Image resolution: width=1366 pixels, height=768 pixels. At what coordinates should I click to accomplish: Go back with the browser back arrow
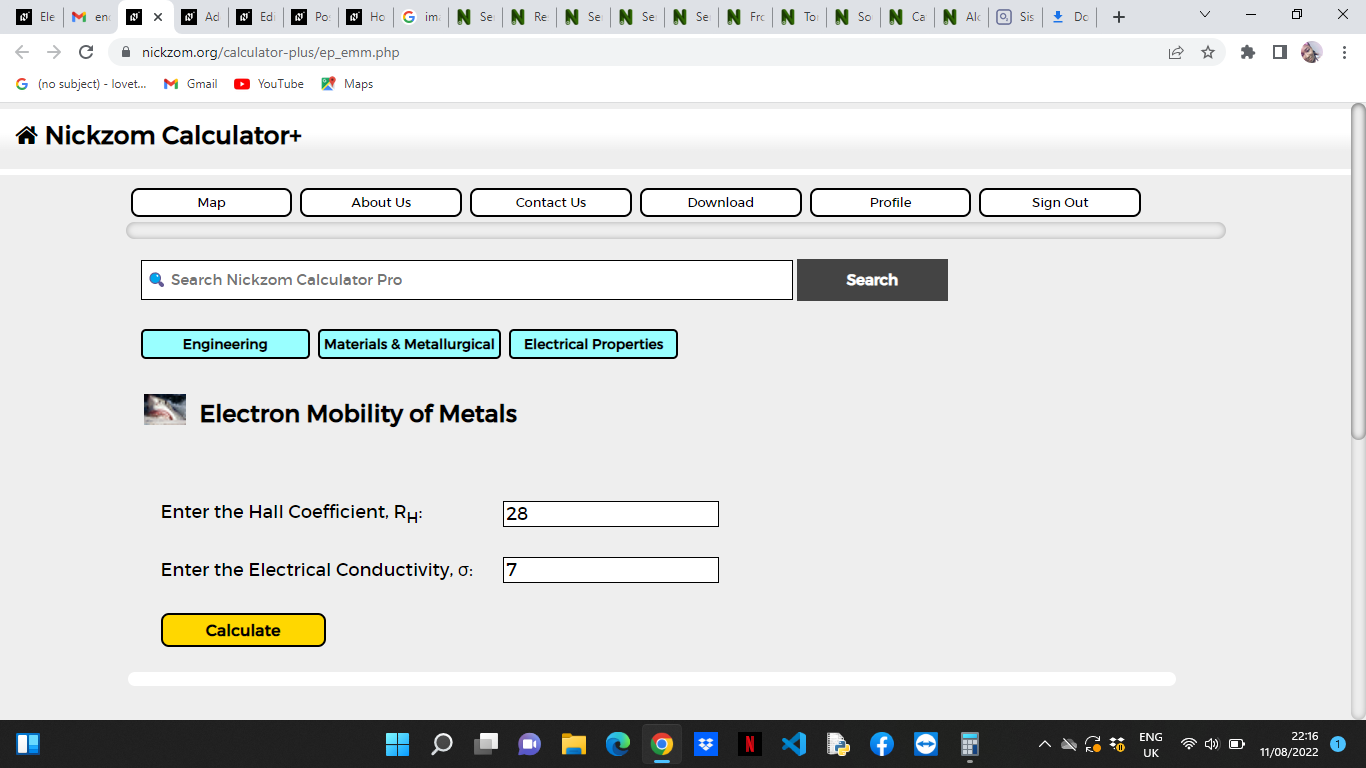coord(22,52)
